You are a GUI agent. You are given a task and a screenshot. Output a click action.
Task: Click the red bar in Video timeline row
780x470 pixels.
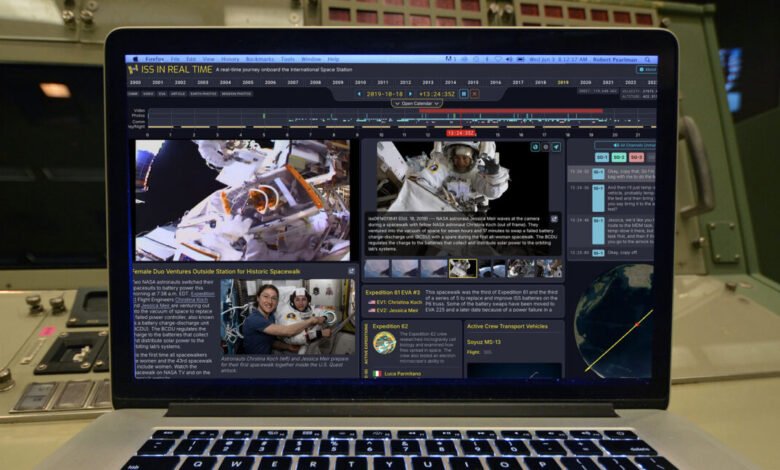click(x=510, y=111)
